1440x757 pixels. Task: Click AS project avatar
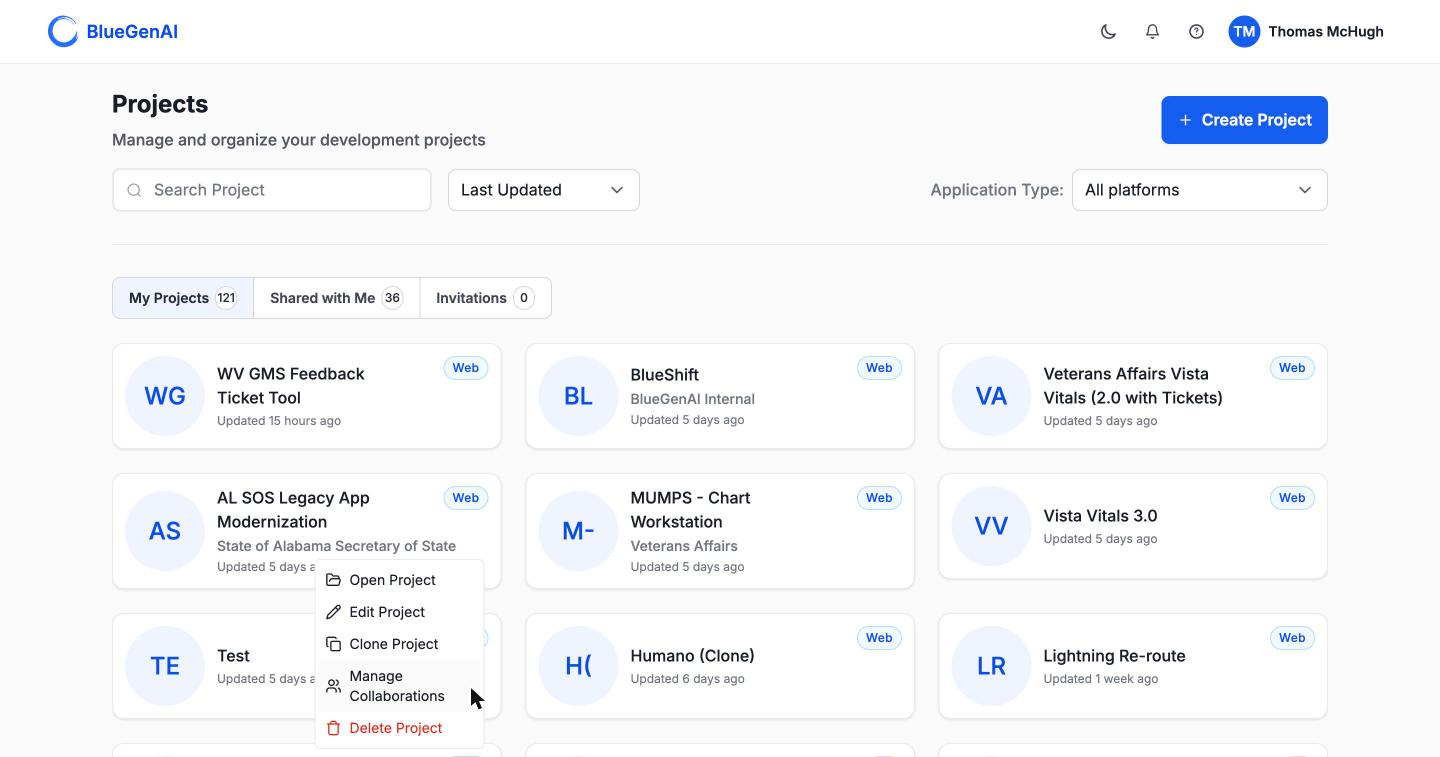[165, 531]
